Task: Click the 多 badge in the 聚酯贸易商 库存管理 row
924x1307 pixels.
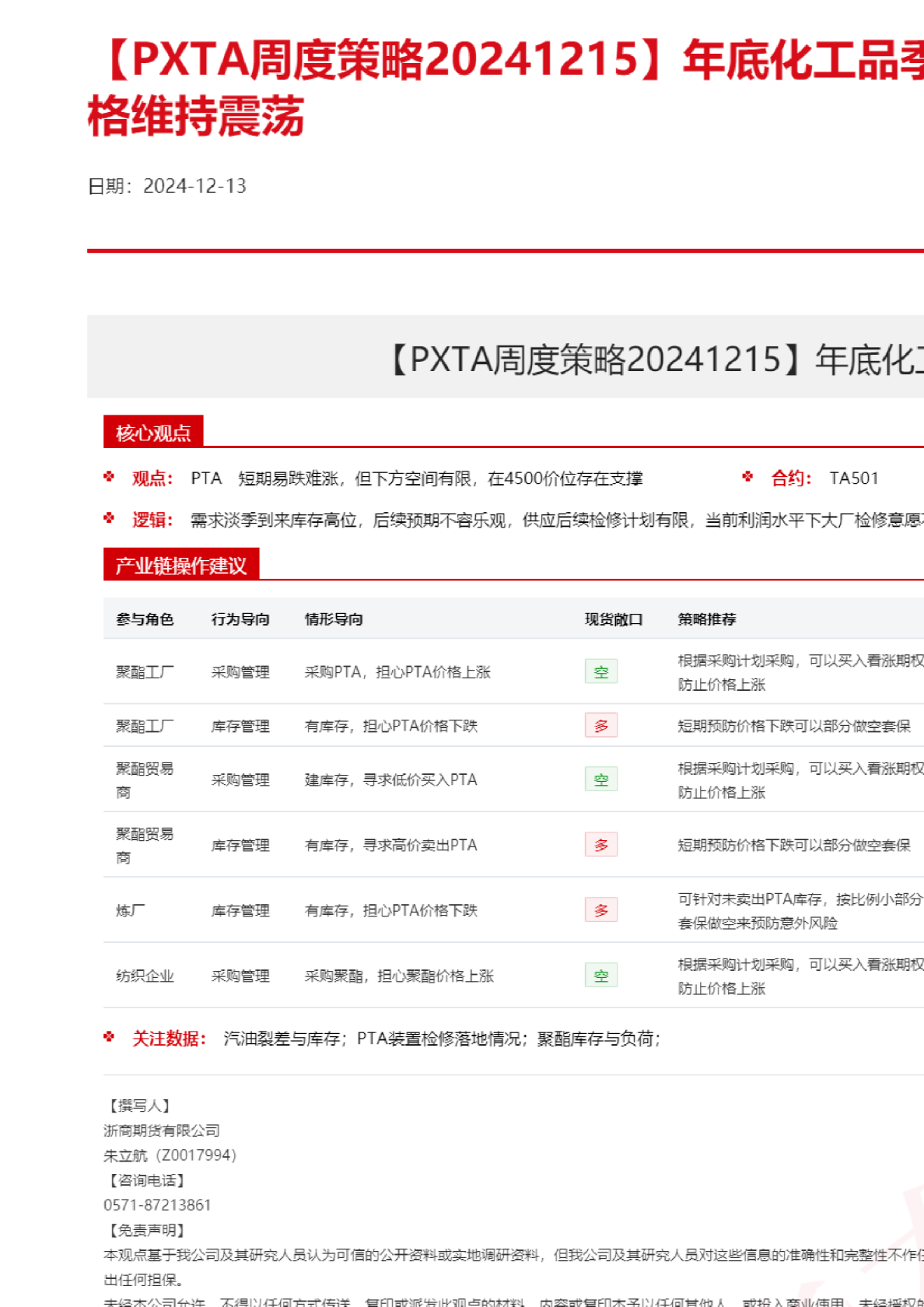Action: pos(600,845)
